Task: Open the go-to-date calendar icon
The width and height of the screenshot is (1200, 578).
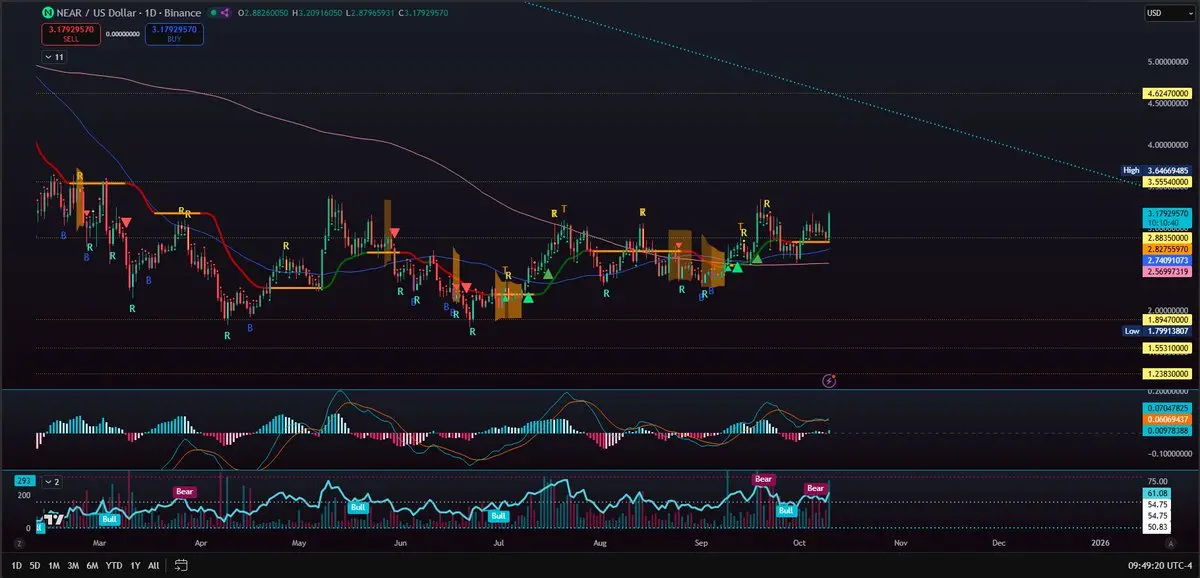Action: (x=180, y=565)
